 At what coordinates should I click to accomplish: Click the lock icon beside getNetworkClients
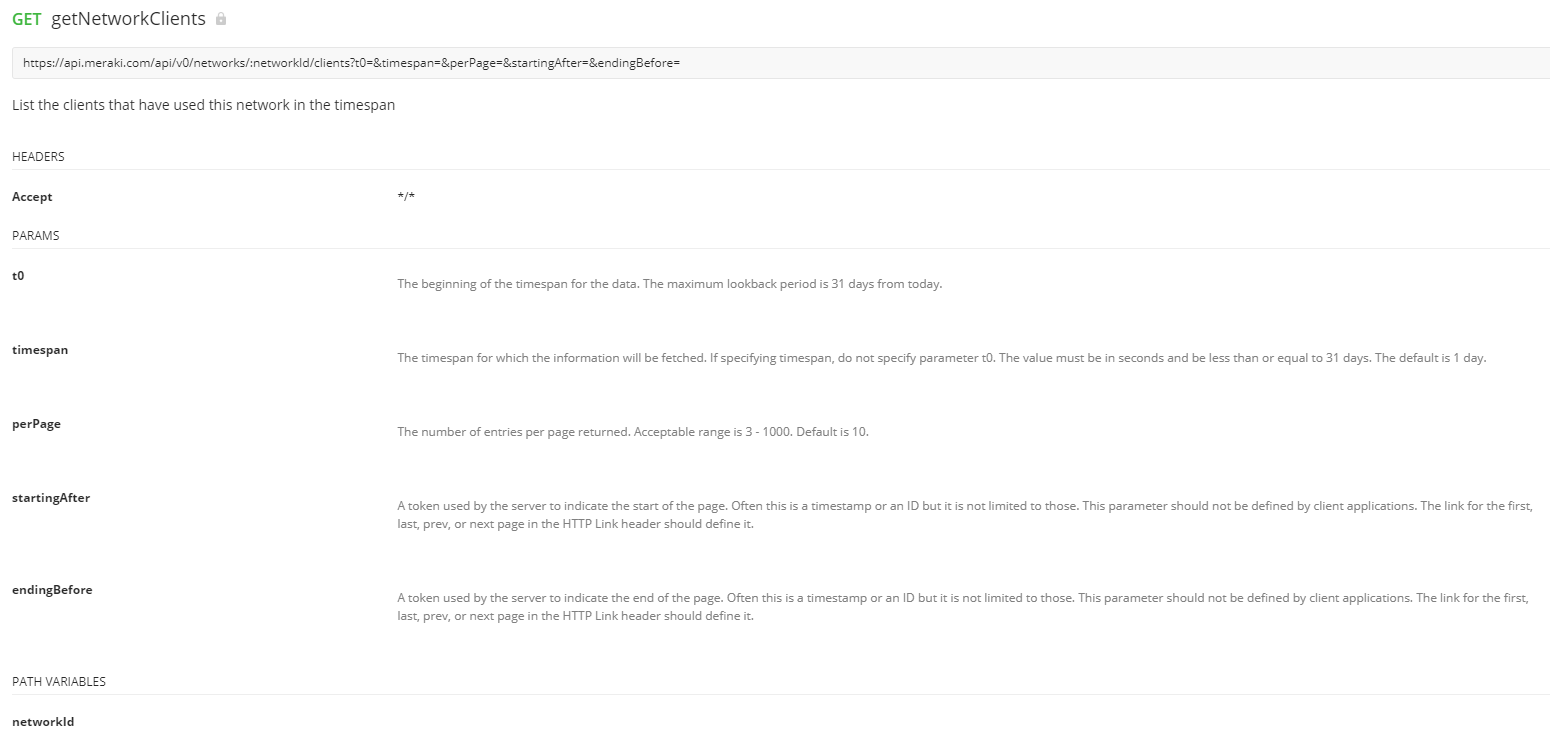(221, 19)
